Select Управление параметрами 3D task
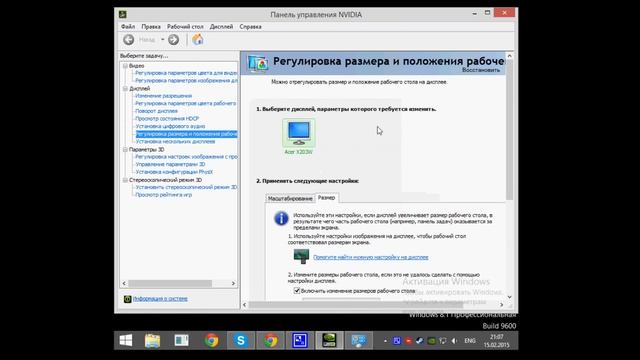Screen dimensions: 640x360 click(170, 164)
